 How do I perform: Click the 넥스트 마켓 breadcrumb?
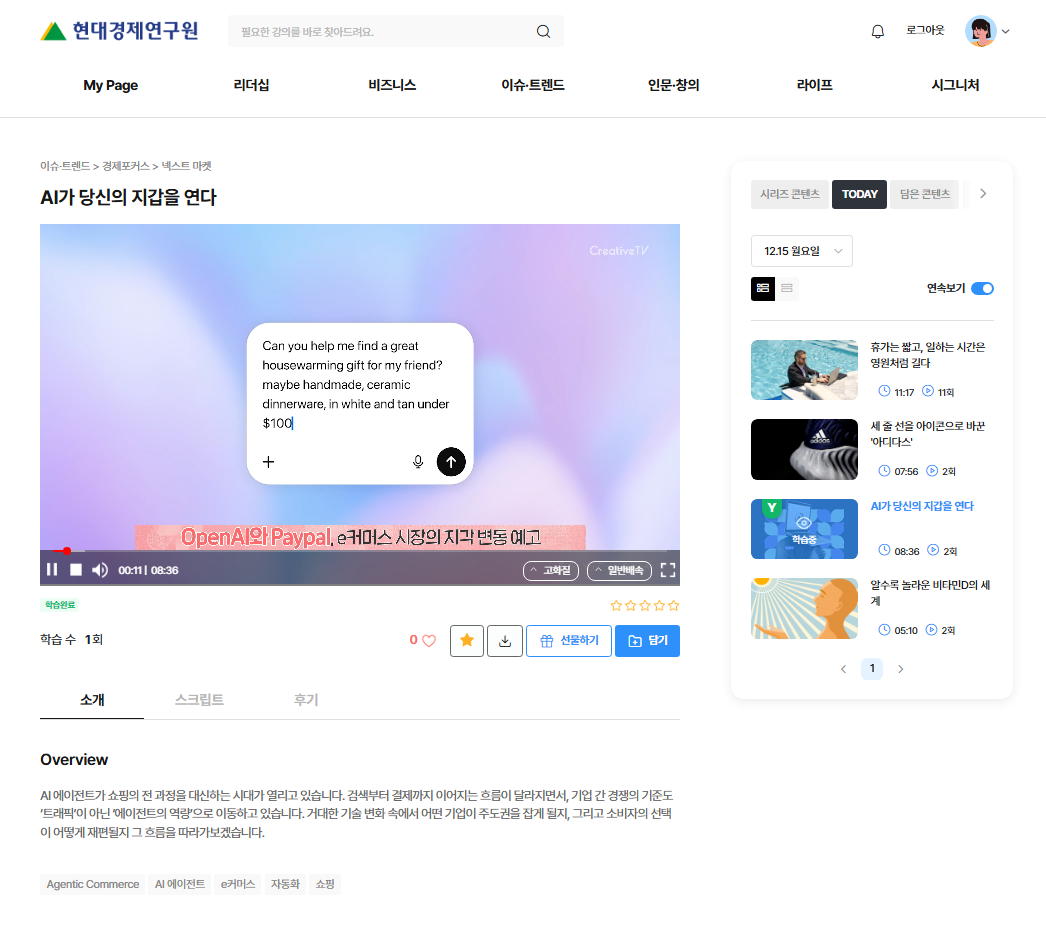click(186, 165)
